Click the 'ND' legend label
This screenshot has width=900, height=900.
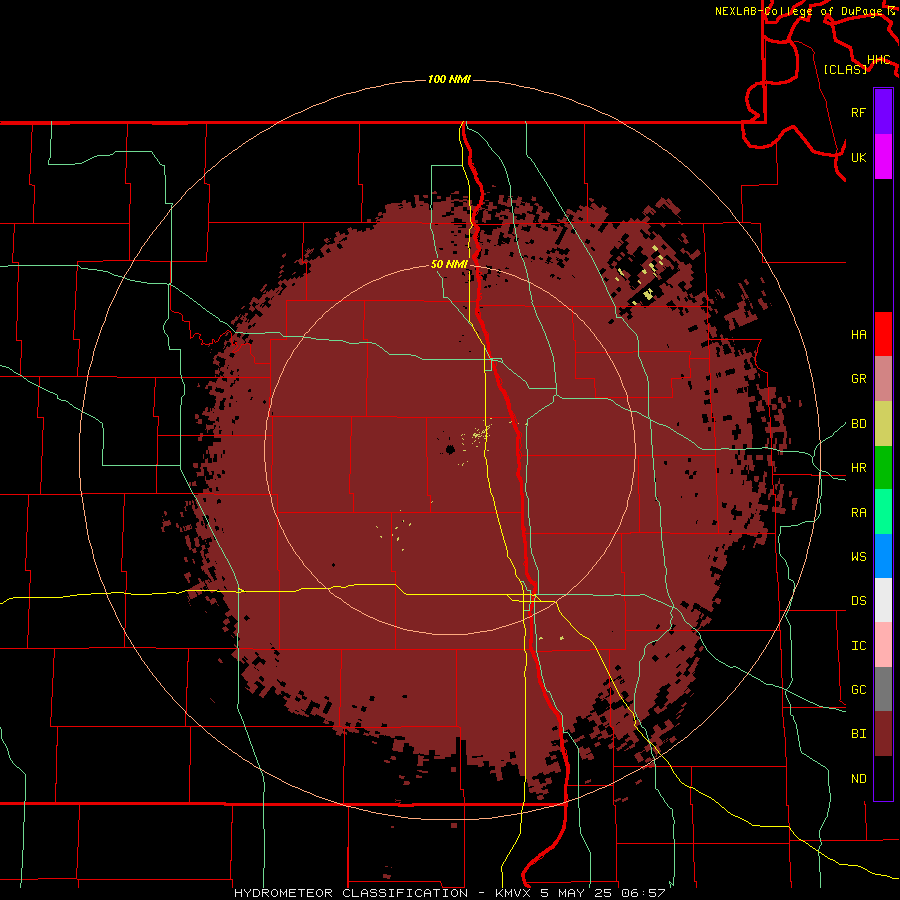(858, 779)
